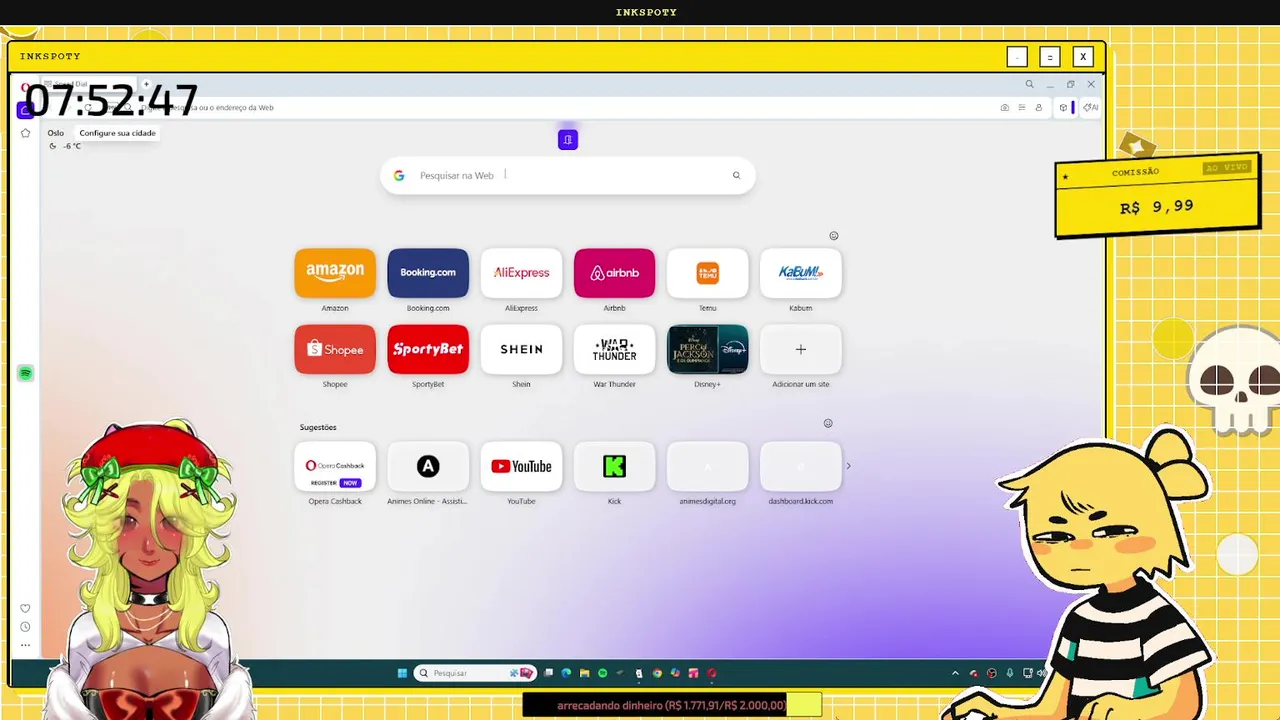This screenshot has width=1280, height=720.
Task: Open the Kick suggestion tile
Action: click(614, 466)
